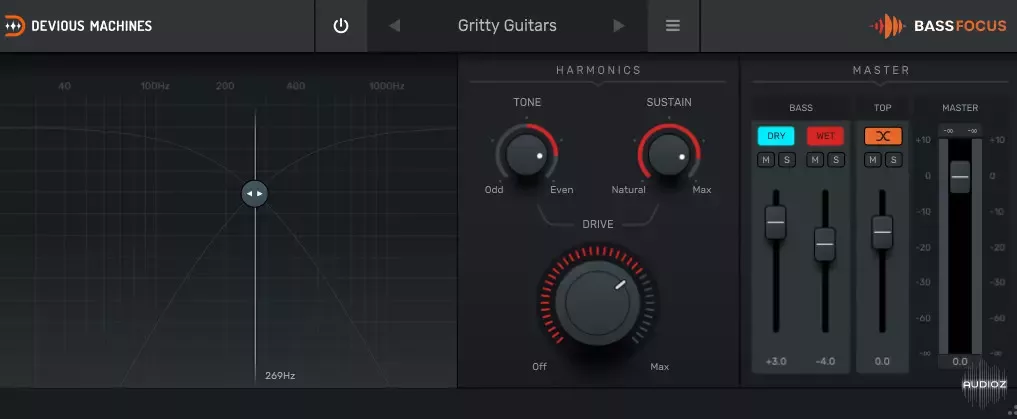Toggle the bass DRY button
The image size is (1017, 419).
(x=776, y=136)
